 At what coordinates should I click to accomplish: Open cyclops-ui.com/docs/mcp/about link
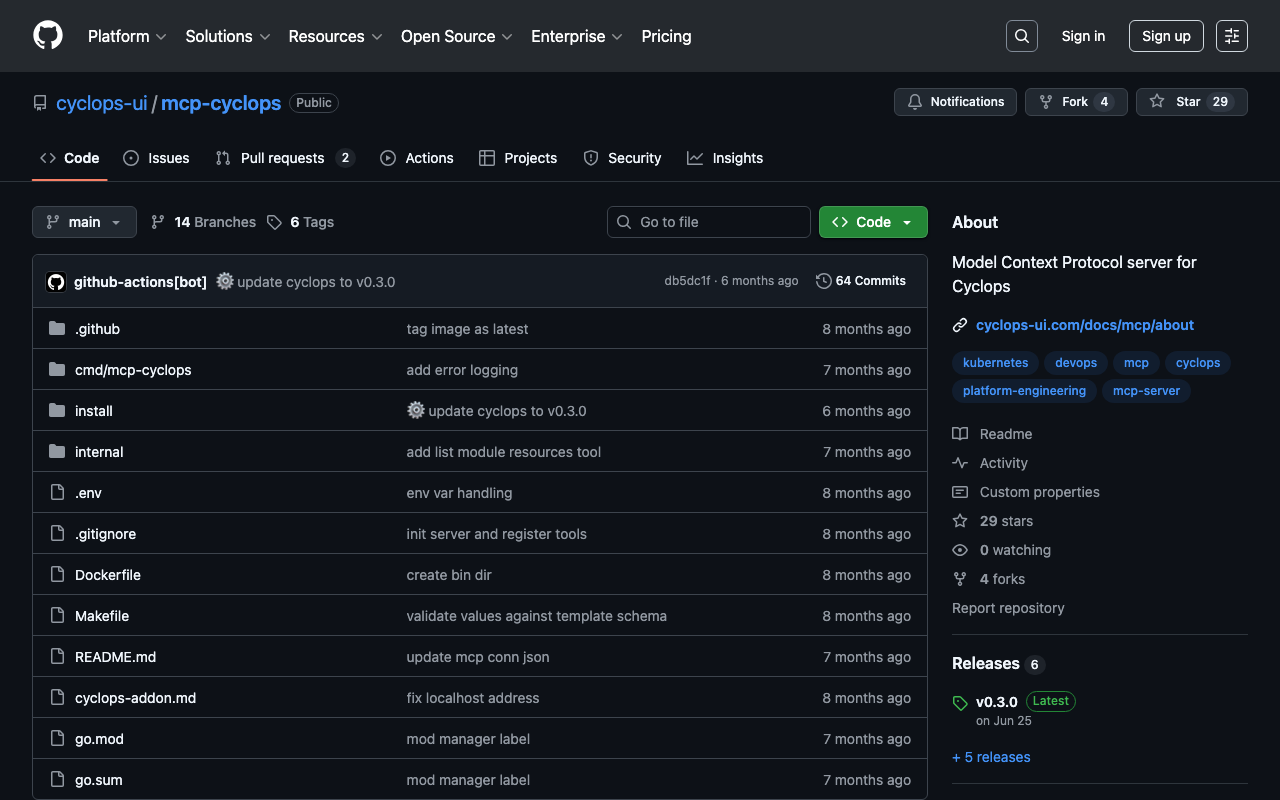tap(1084, 325)
